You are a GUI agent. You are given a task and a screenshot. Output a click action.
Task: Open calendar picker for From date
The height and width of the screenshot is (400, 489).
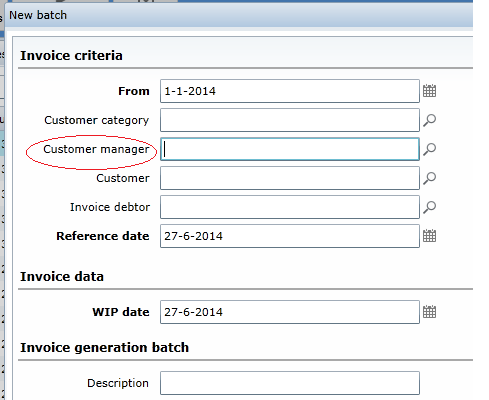coord(429,91)
